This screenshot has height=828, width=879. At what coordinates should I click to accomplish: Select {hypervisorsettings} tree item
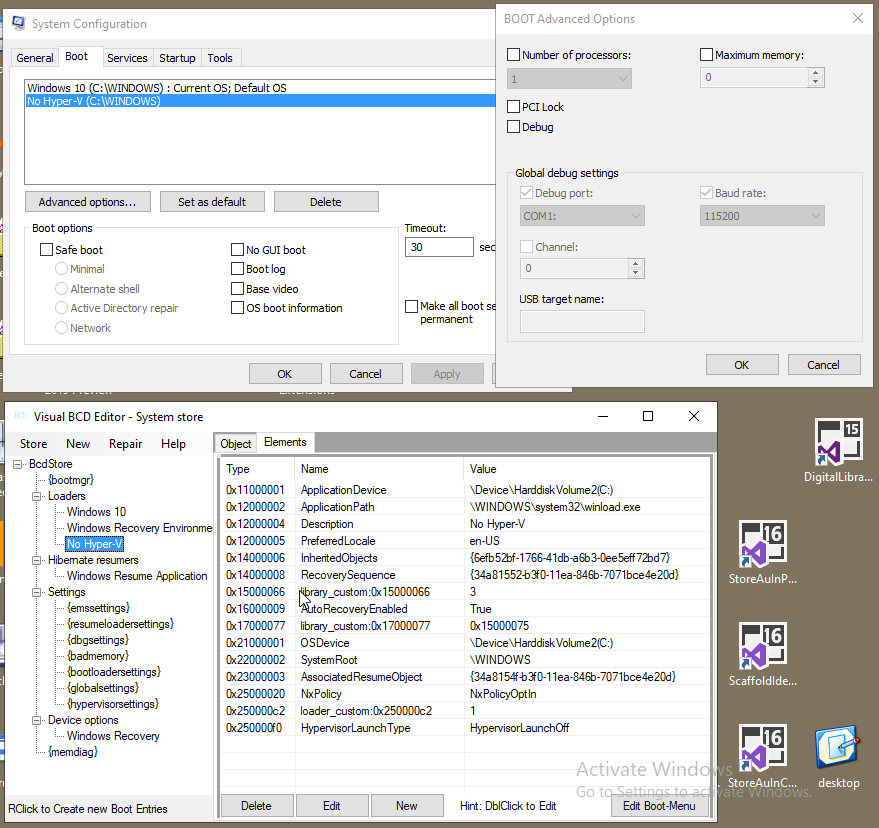113,704
